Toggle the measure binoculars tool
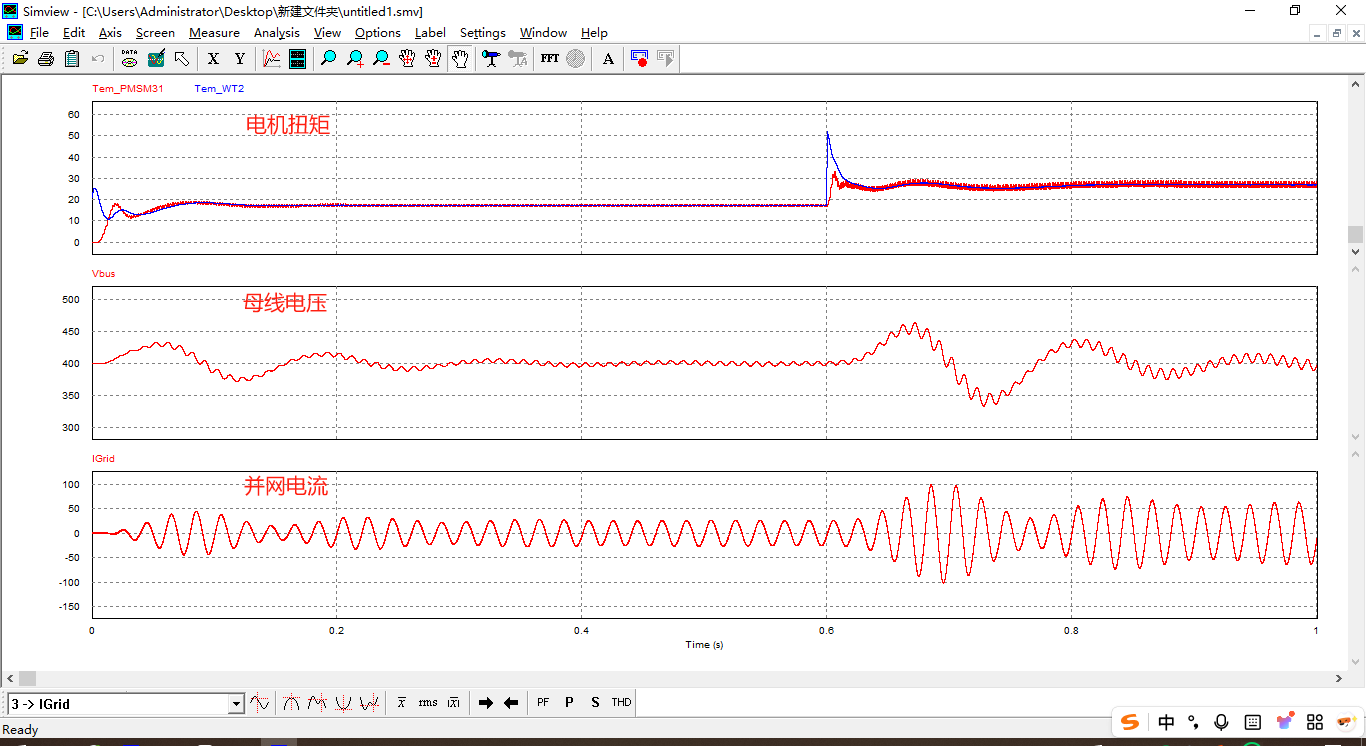Image resolution: width=1366 pixels, height=746 pixels. click(491, 59)
